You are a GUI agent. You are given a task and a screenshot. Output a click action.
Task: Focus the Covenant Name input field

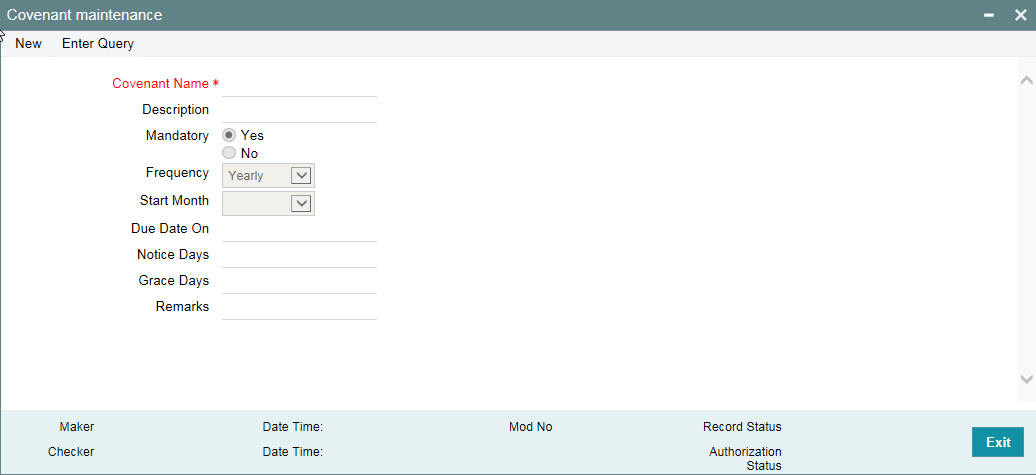[299, 85]
